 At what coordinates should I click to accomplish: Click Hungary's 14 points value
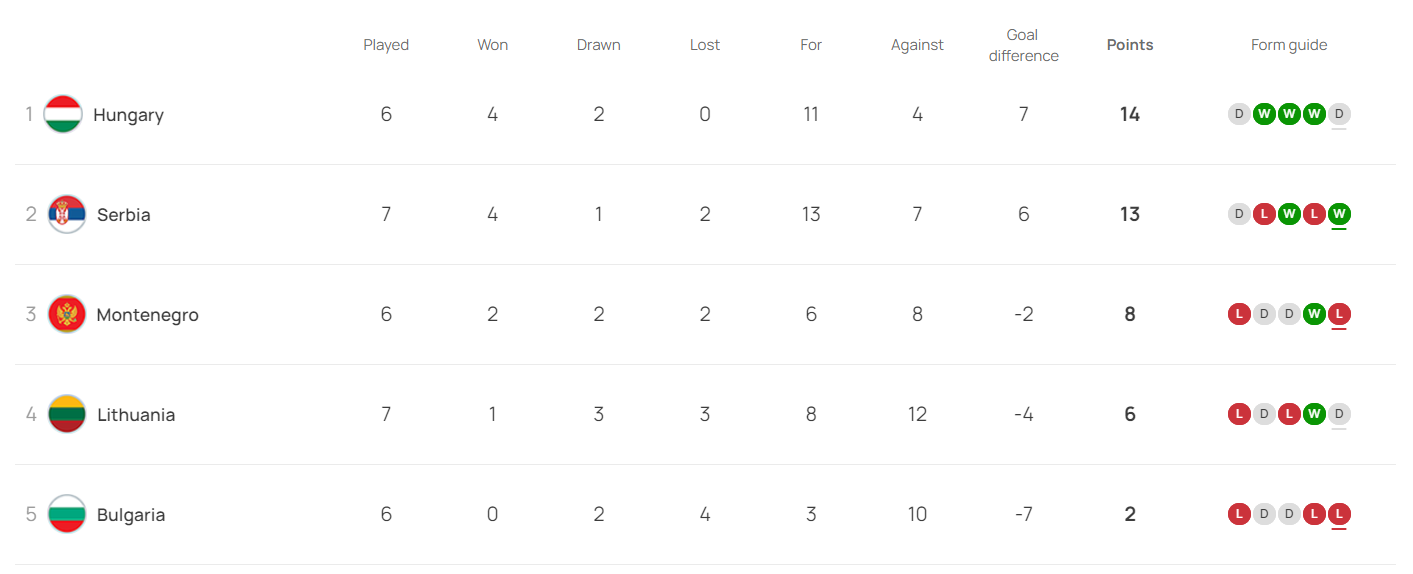coord(1130,114)
